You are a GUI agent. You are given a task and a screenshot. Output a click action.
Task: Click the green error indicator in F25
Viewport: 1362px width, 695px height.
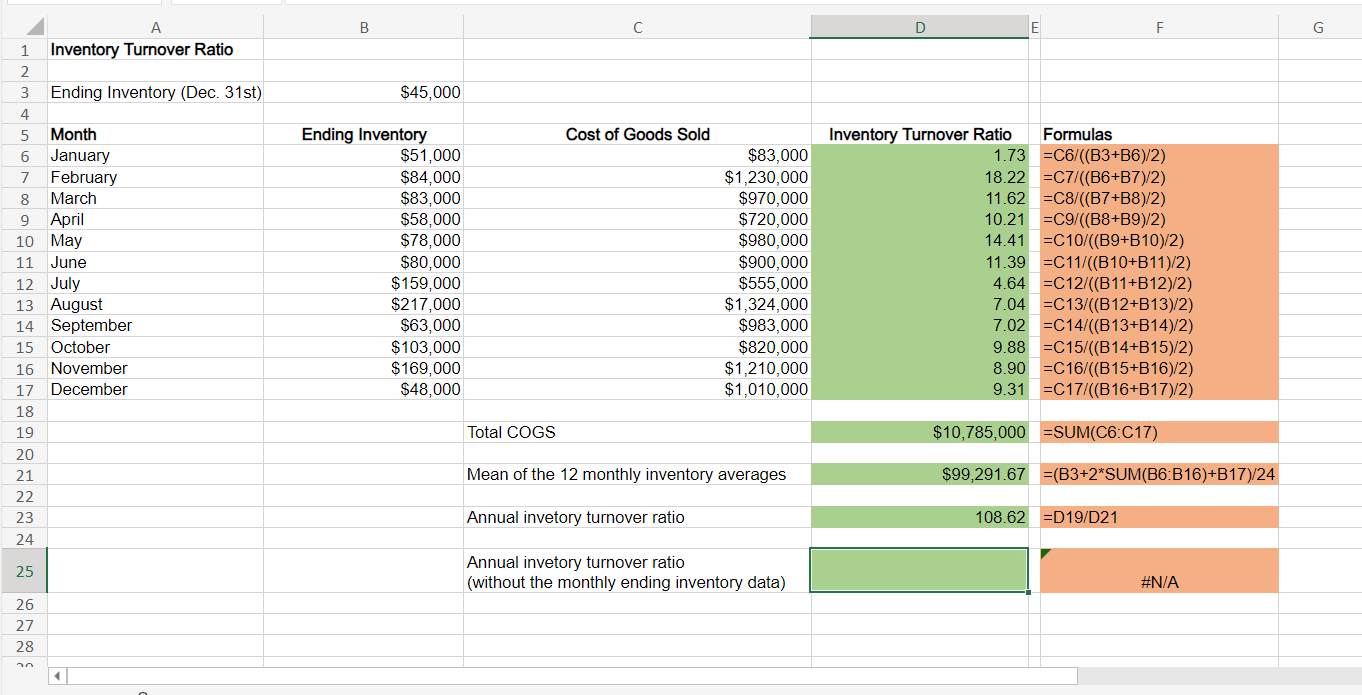tap(1046, 554)
